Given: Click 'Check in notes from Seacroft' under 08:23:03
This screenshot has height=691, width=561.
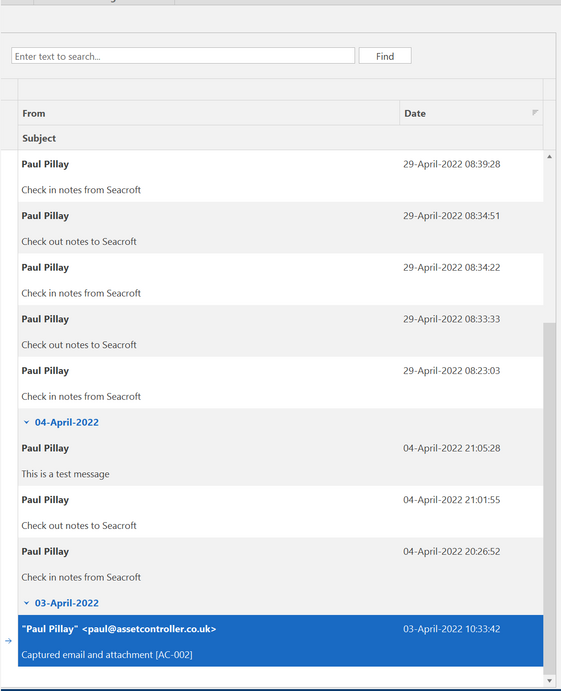Looking at the screenshot, I should 81,396.
